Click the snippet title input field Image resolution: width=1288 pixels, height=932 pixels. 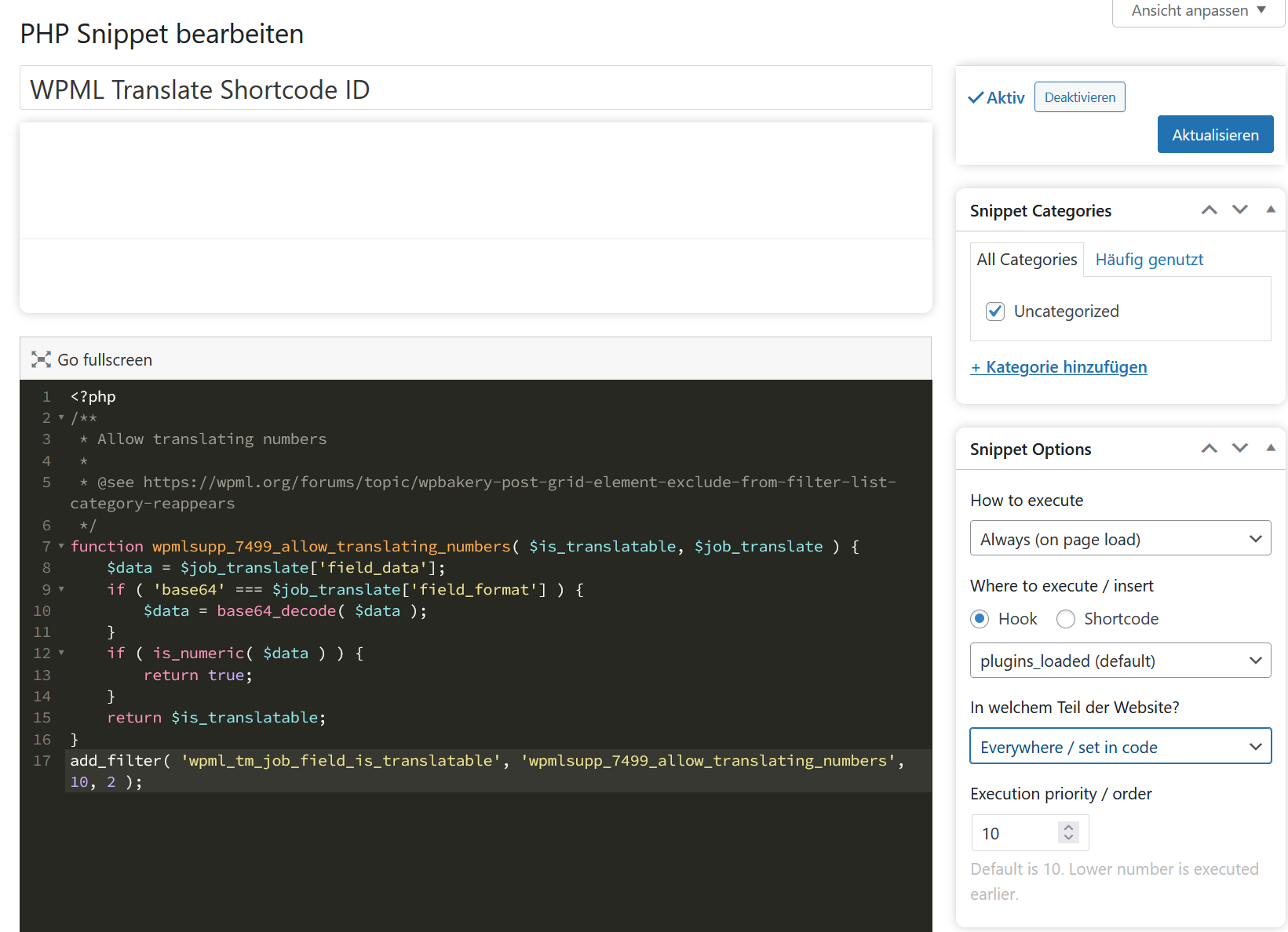(x=476, y=89)
